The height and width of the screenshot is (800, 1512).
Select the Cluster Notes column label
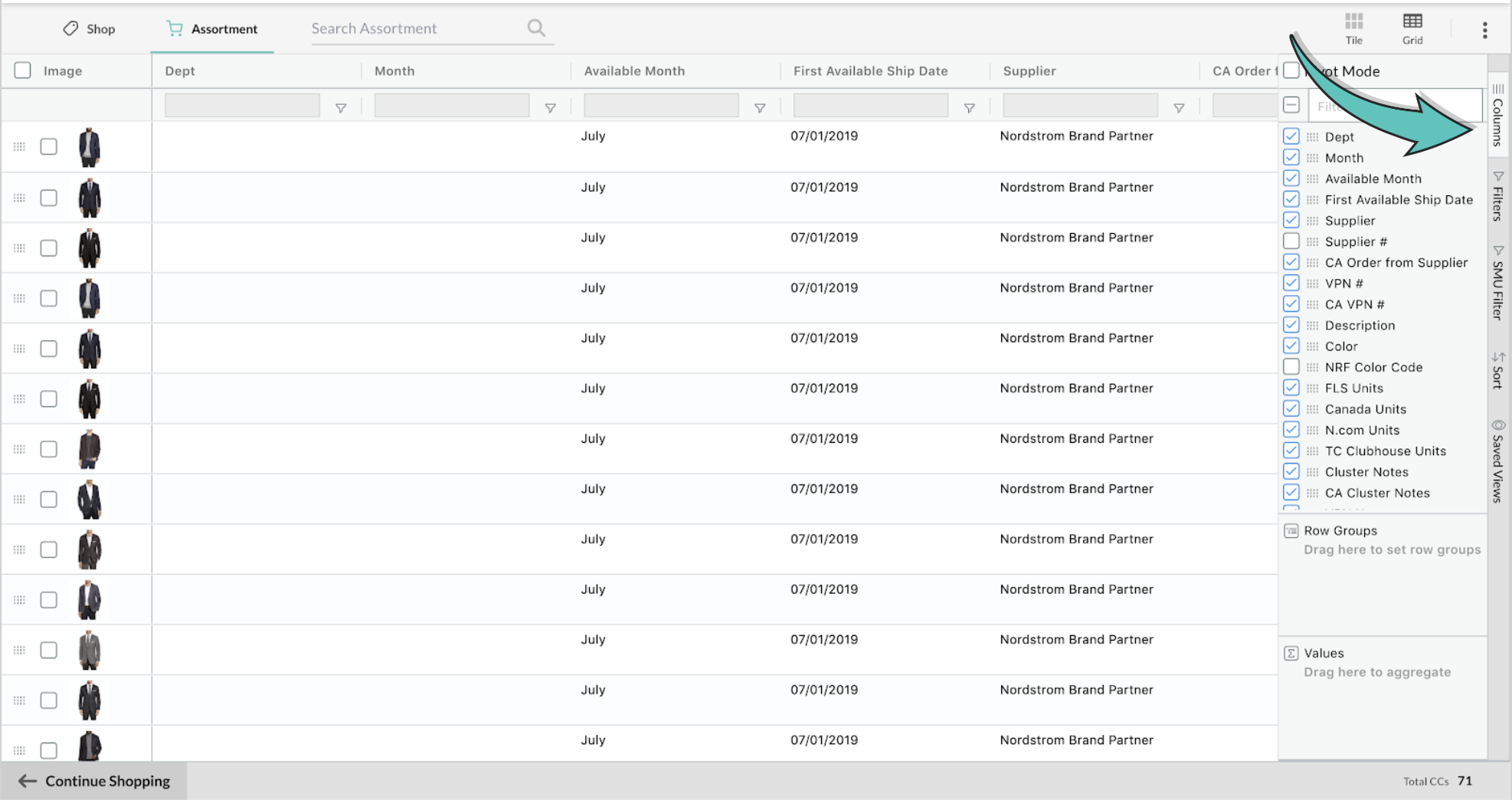coord(1366,472)
